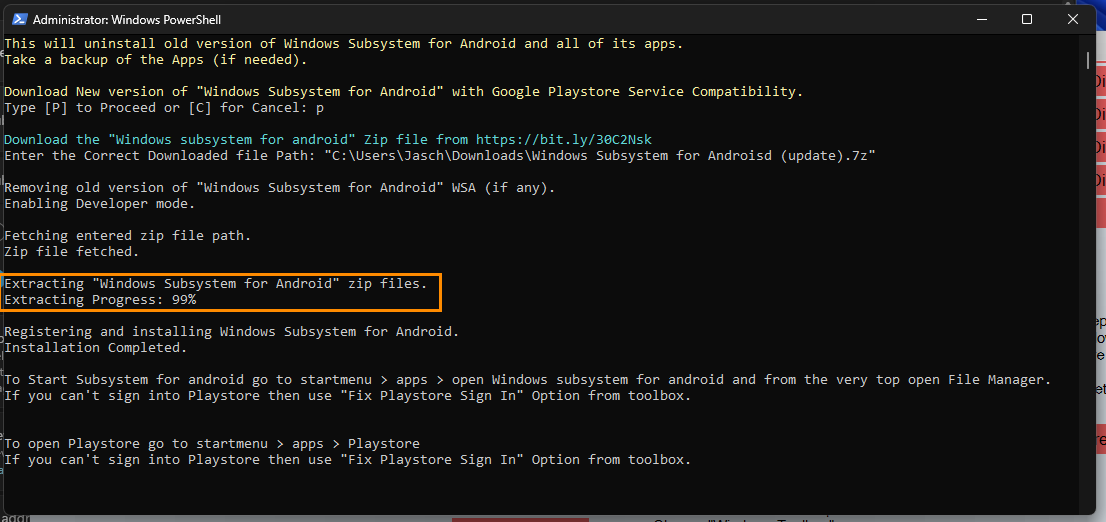1106x522 pixels.
Task: Click the "To open Playstore go to startmenu" line
Action: tap(212, 444)
